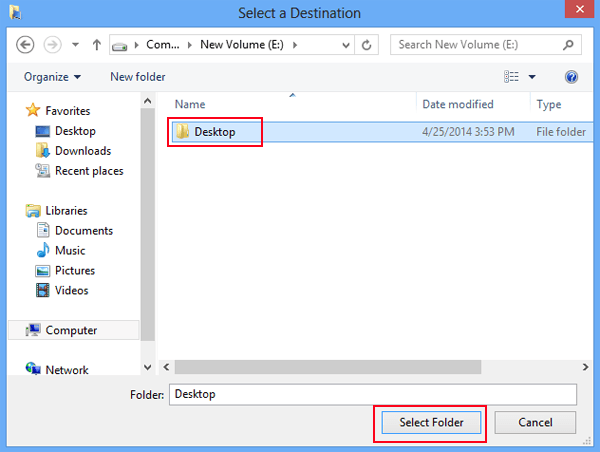The width and height of the screenshot is (600, 452).
Task: Go up one folder level
Action: 96,45
